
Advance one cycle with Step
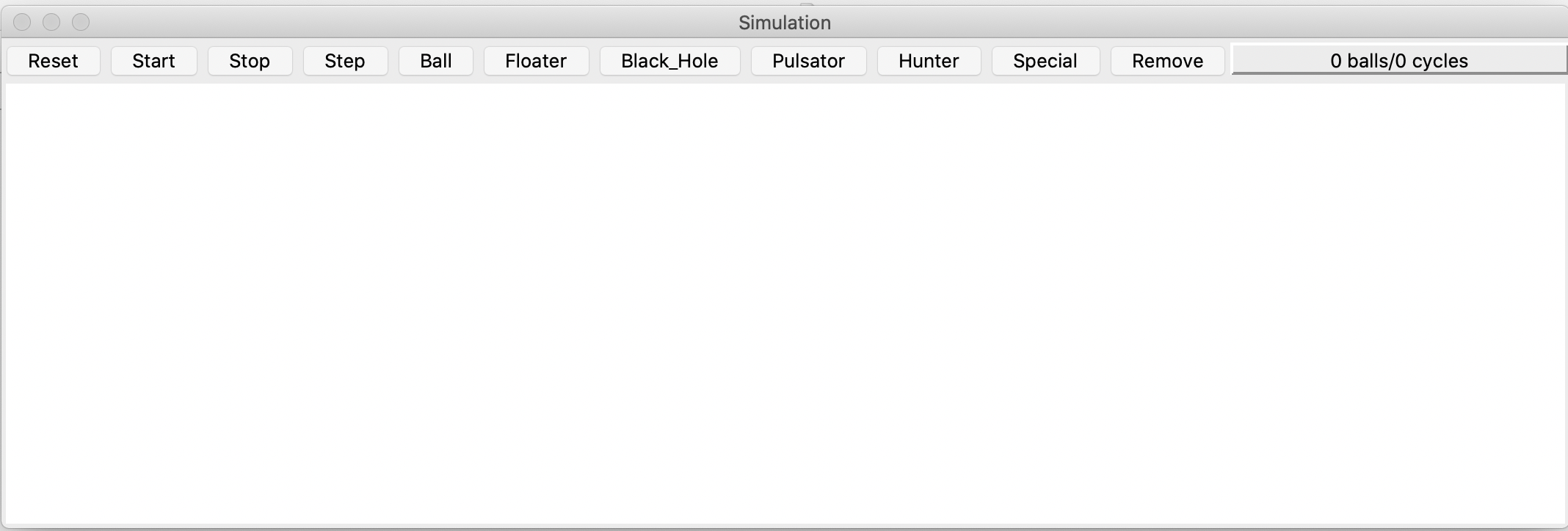pos(345,61)
